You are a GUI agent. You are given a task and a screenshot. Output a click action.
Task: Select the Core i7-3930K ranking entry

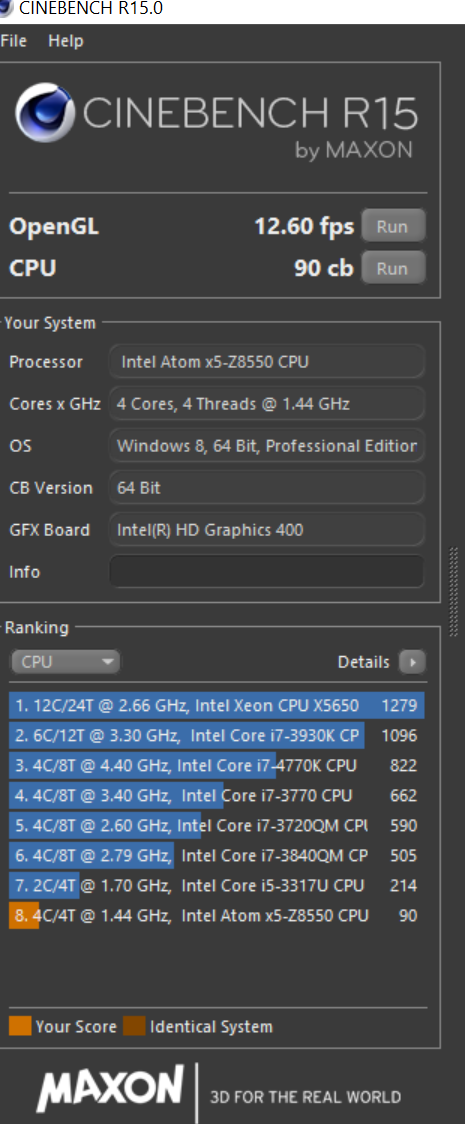pyautogui.click(x=217, y=735)
